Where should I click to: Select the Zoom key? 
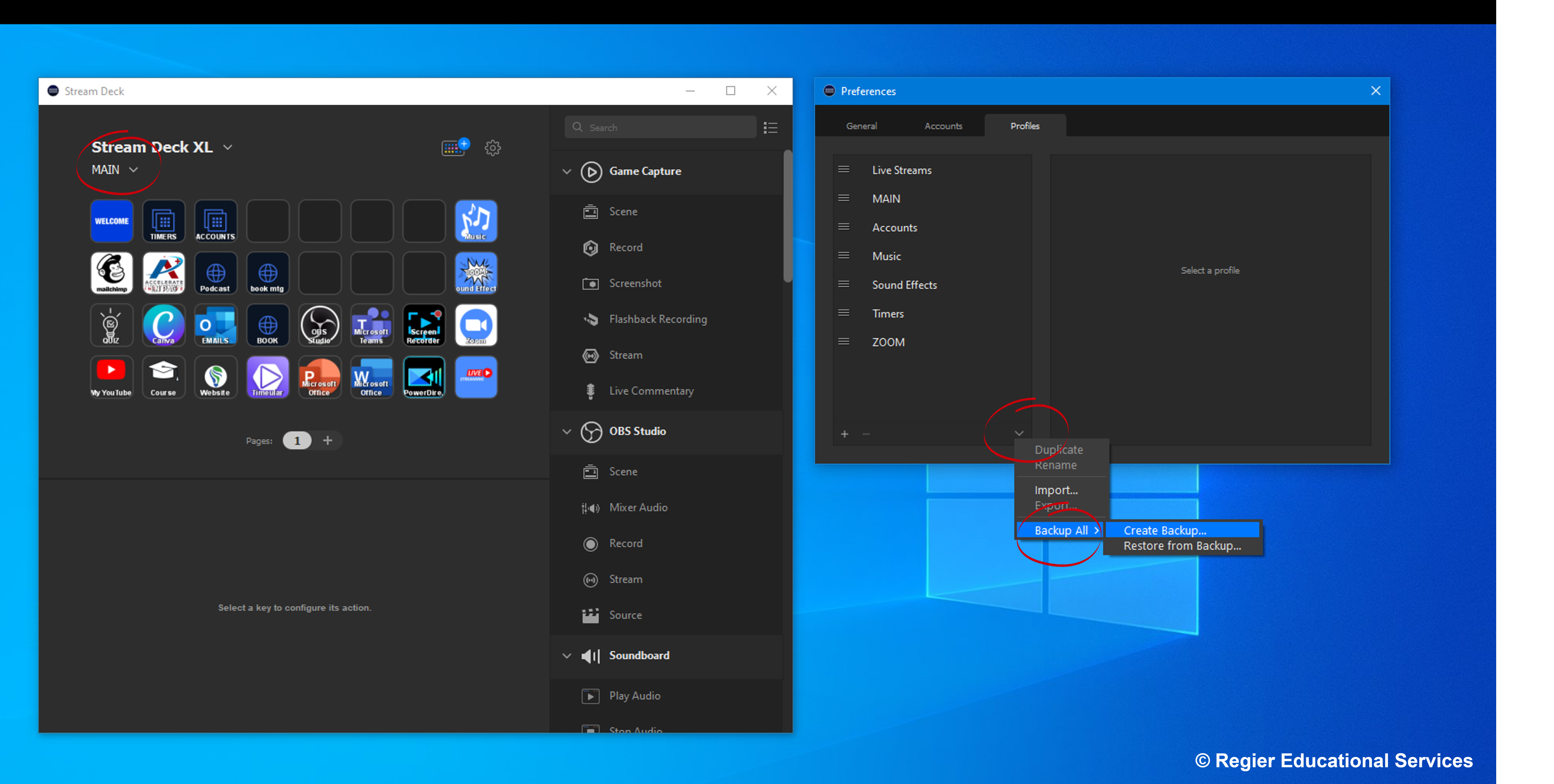(476, 325)
